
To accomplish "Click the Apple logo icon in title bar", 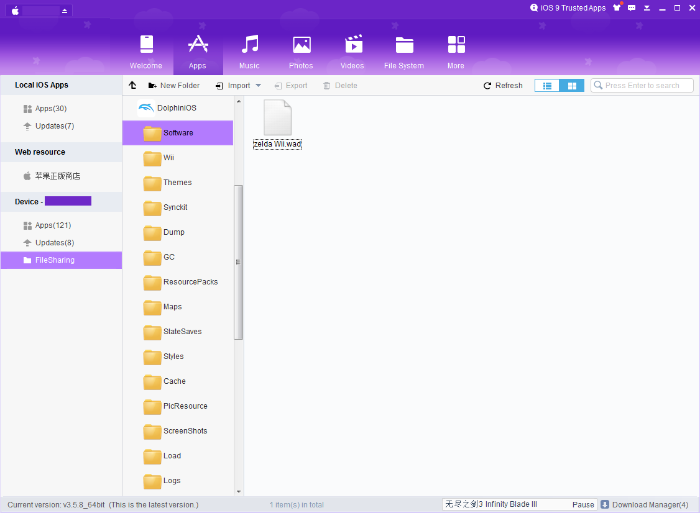I will click(15, 11).
